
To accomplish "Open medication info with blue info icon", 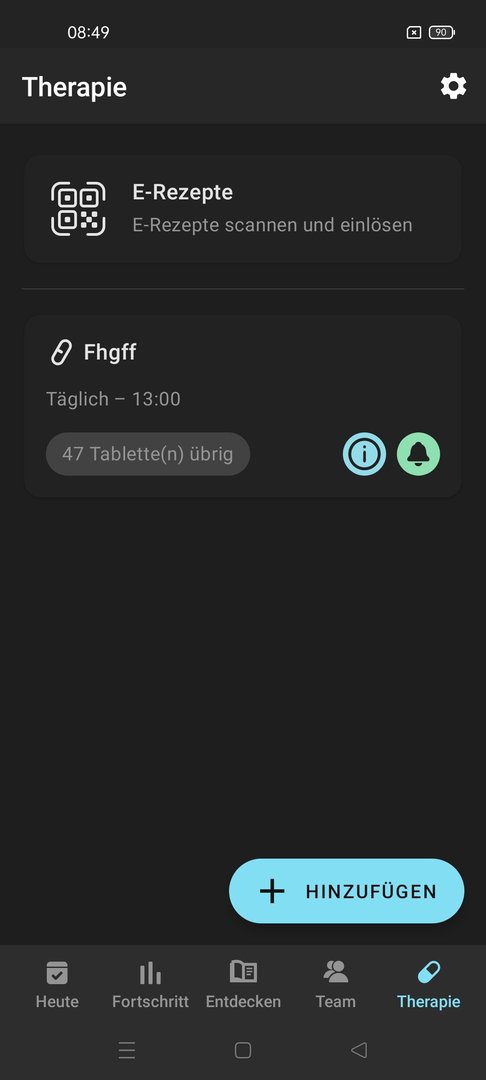I will [x=364, y=454].
